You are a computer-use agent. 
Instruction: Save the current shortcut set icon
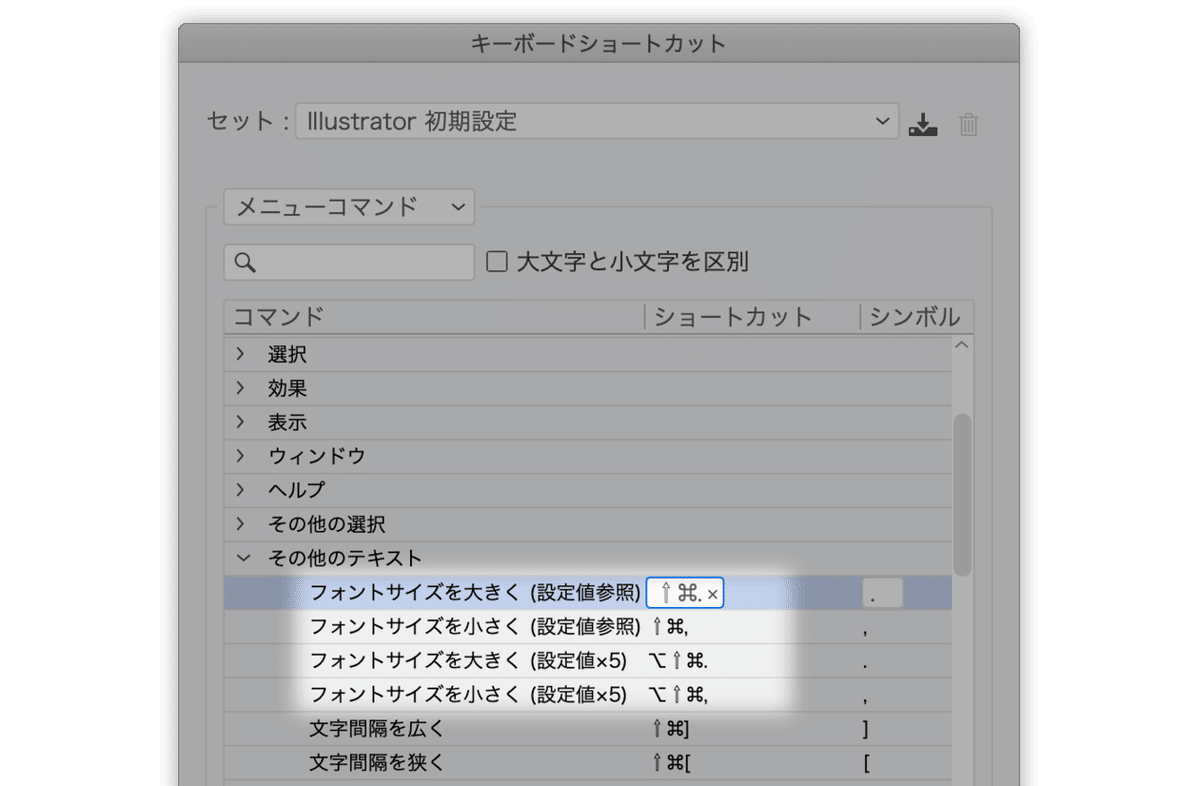pos(923,124)
